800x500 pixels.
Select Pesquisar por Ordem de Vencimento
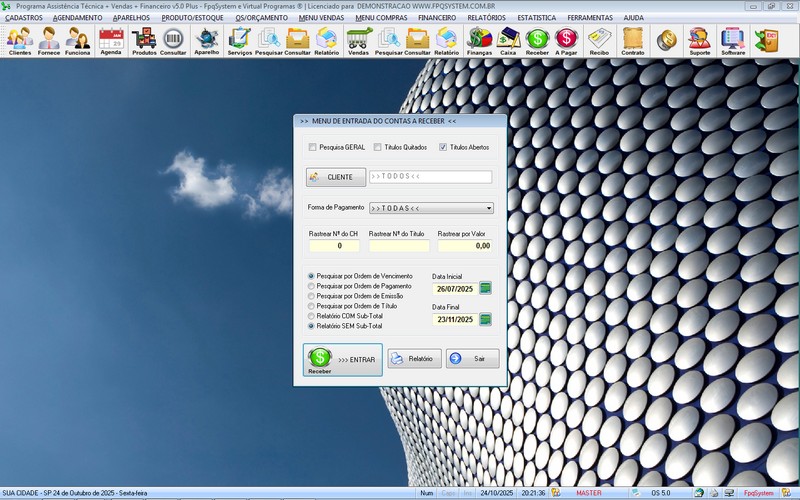[311, 276]
